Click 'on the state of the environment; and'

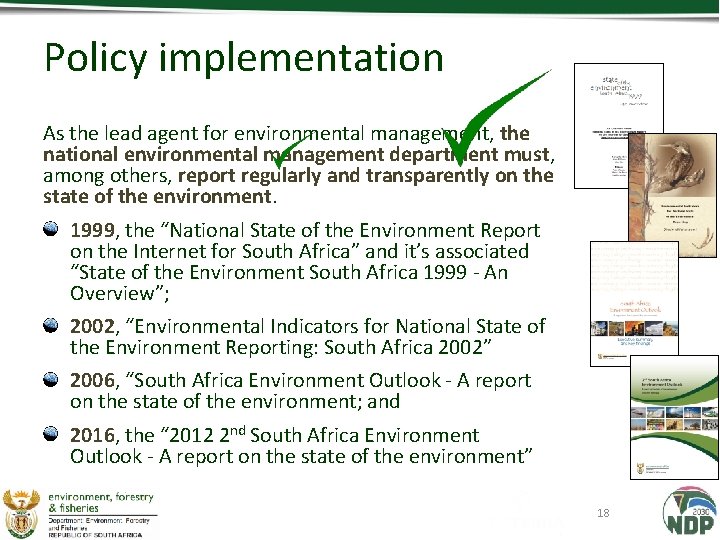235,402
